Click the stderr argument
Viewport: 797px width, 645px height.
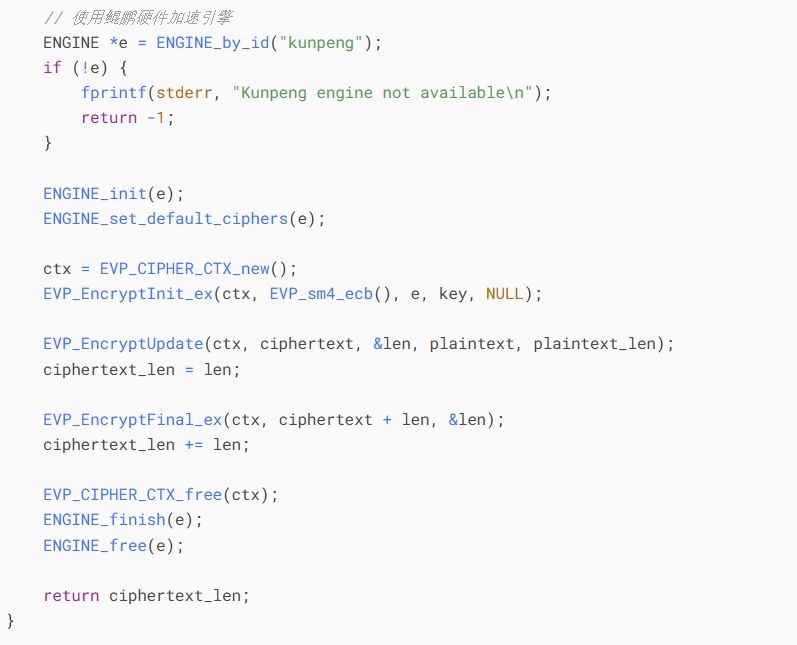click(184, 93)
